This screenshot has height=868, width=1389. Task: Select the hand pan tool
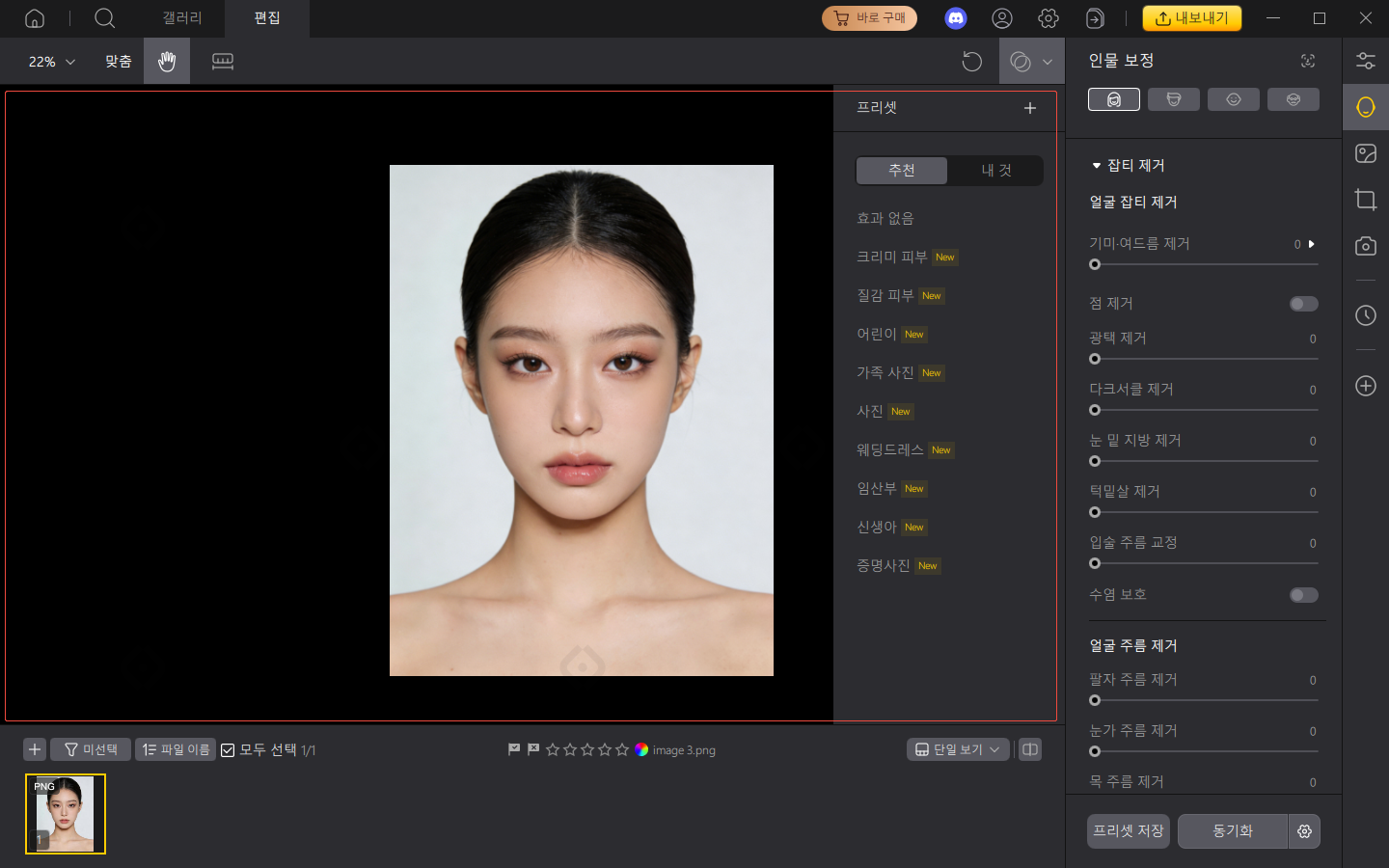[166, 61]
